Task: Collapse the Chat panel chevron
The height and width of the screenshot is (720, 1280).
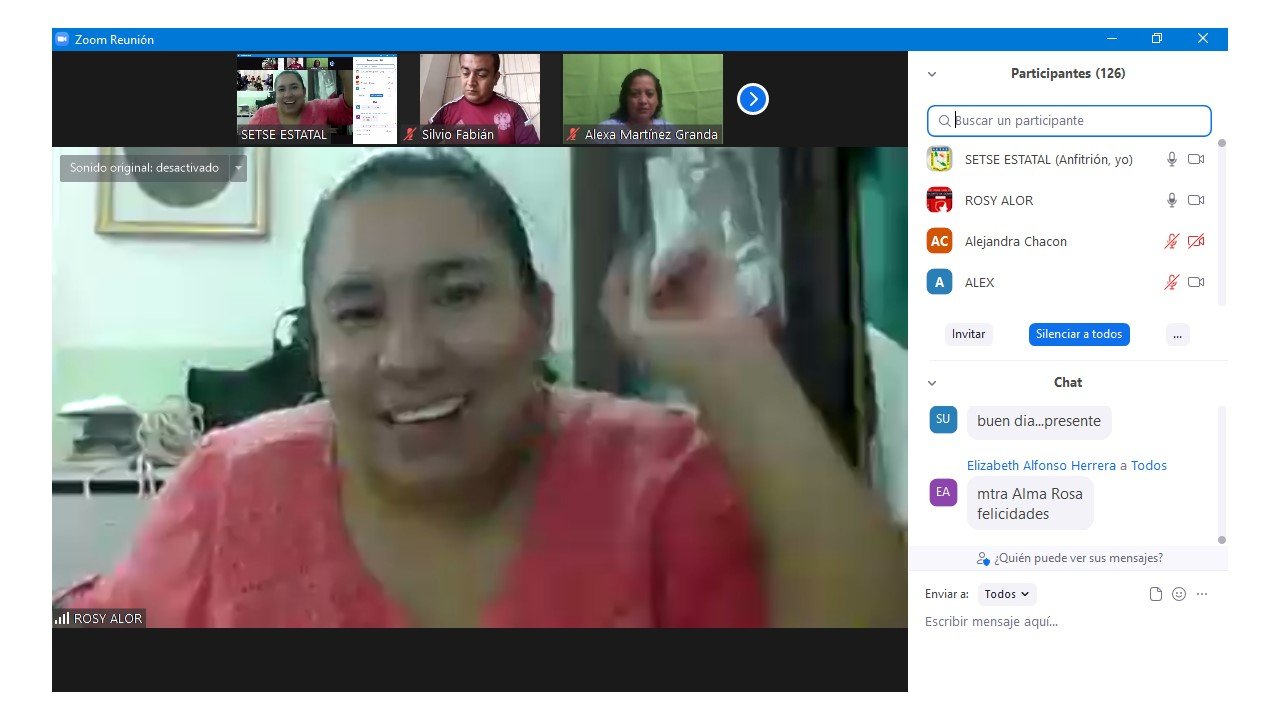Action: pos(932,383)
